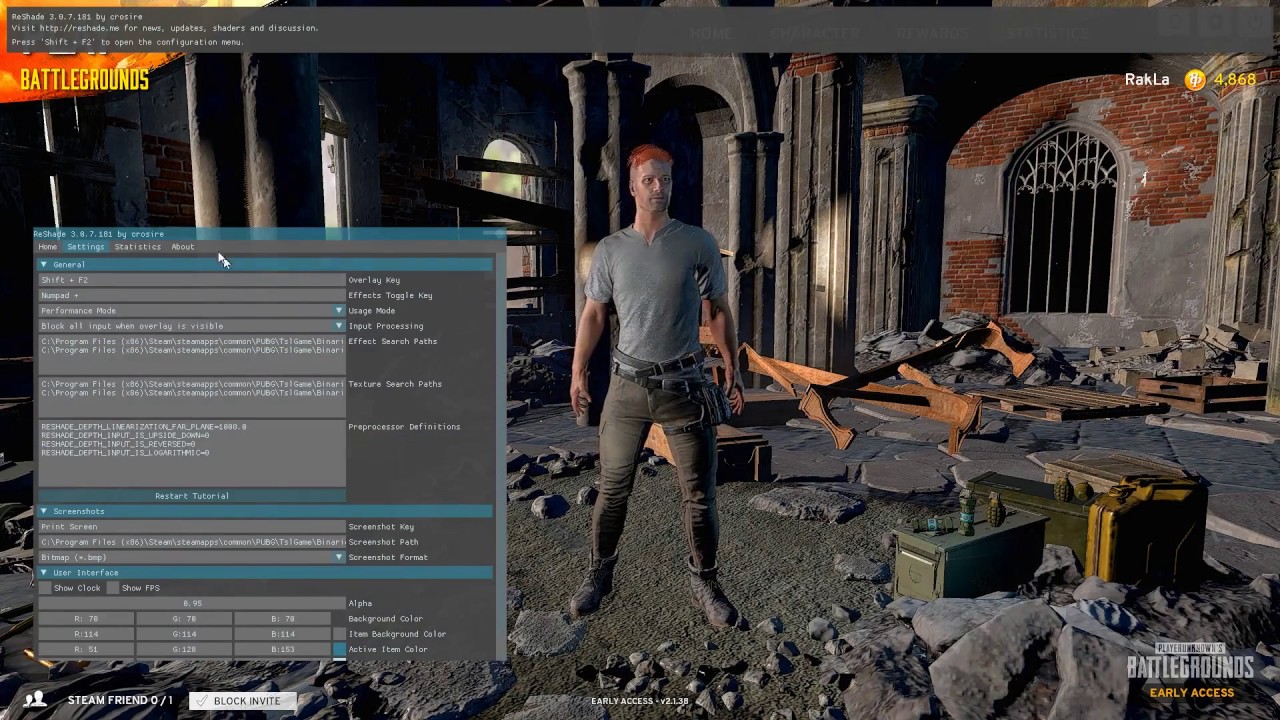The height and width of the screenshot is (720, 1280).
Task: Click the Restart Tutorial button
Action: (192, 496)
